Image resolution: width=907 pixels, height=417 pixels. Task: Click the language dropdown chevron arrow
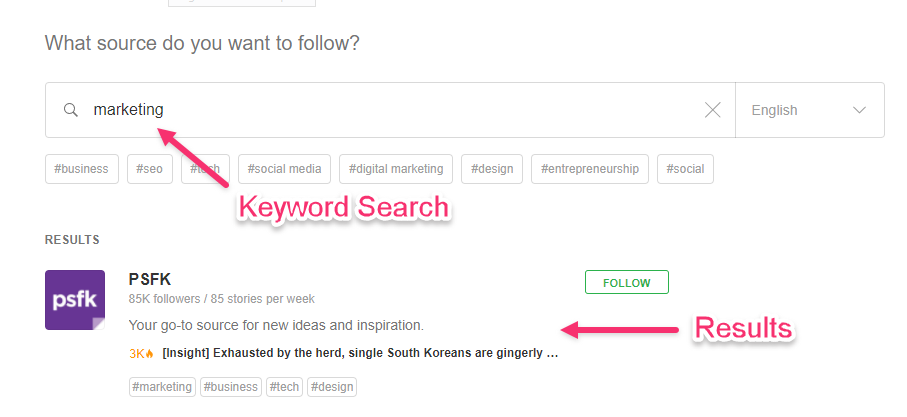(x=860, y=110)
